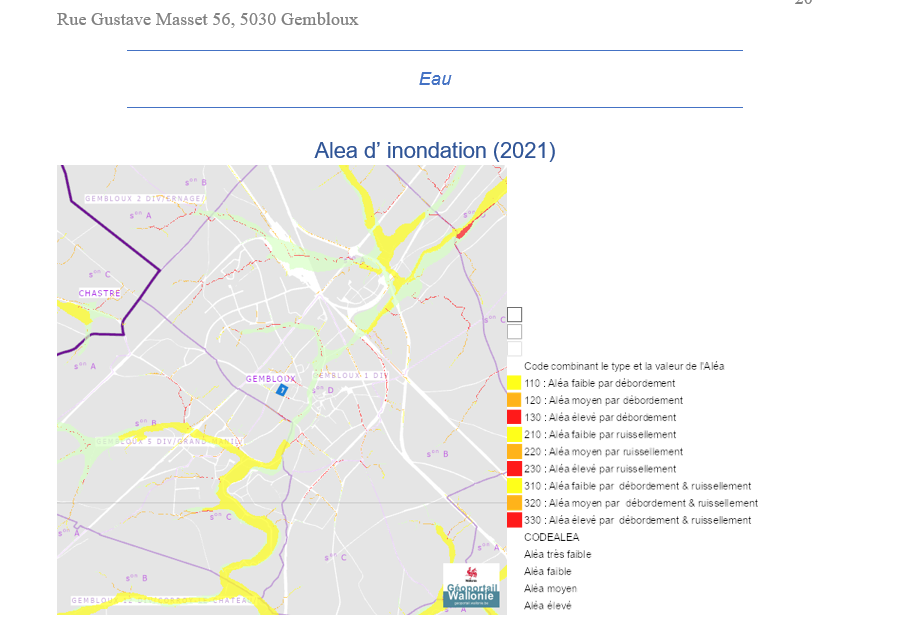The height and width of the screenshot is (627, 913).
Task: Click the blue property marker near Gembloux
Action: [x=282, y=390]
